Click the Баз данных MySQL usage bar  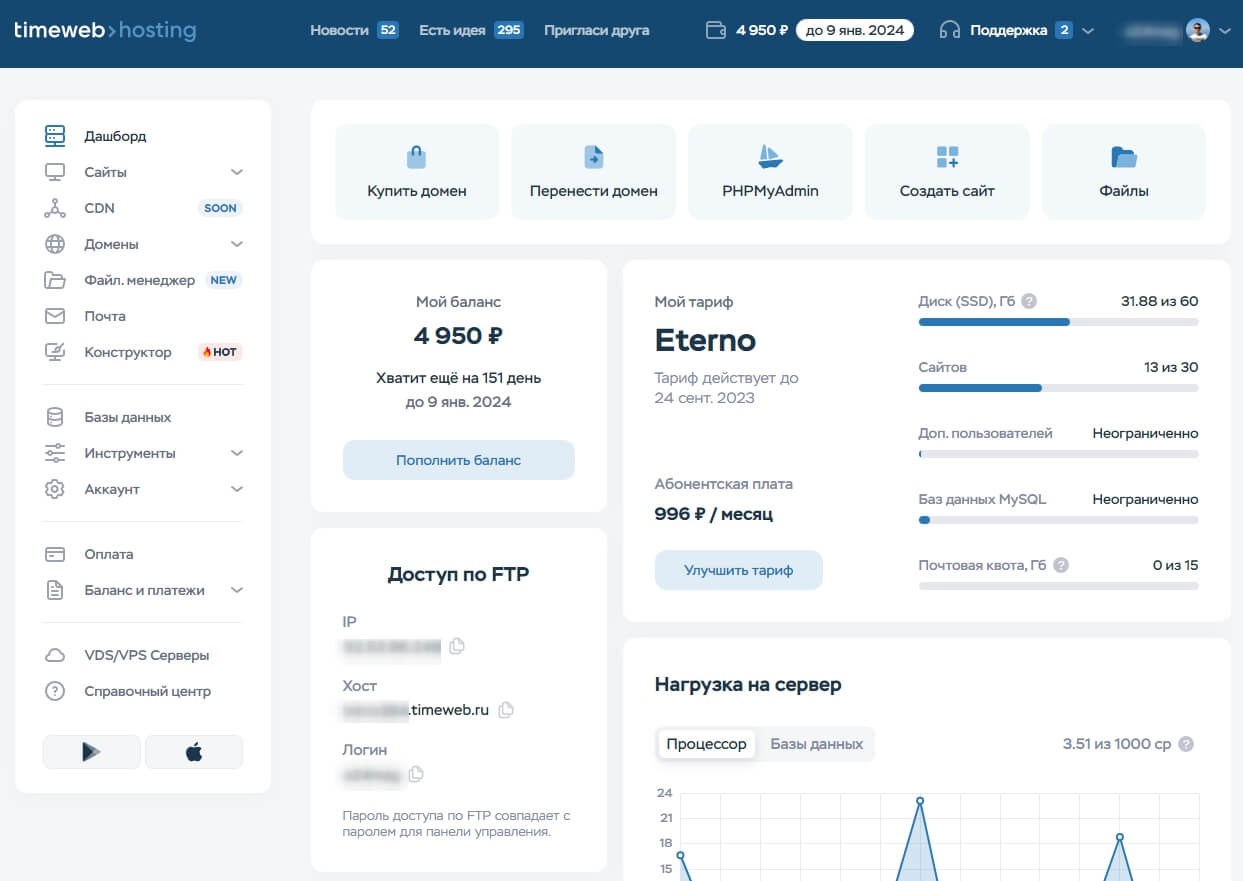point(1058,520)
